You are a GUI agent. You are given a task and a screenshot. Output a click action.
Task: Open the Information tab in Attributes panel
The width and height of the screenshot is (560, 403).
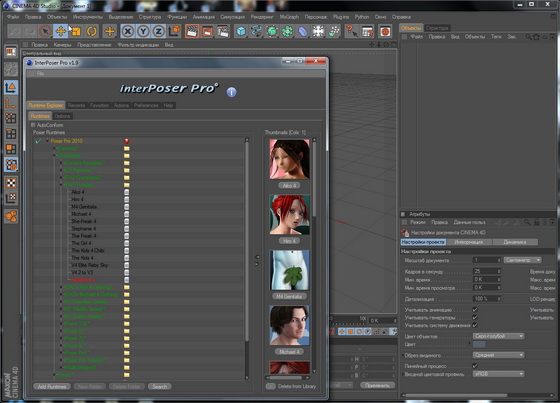469,242
